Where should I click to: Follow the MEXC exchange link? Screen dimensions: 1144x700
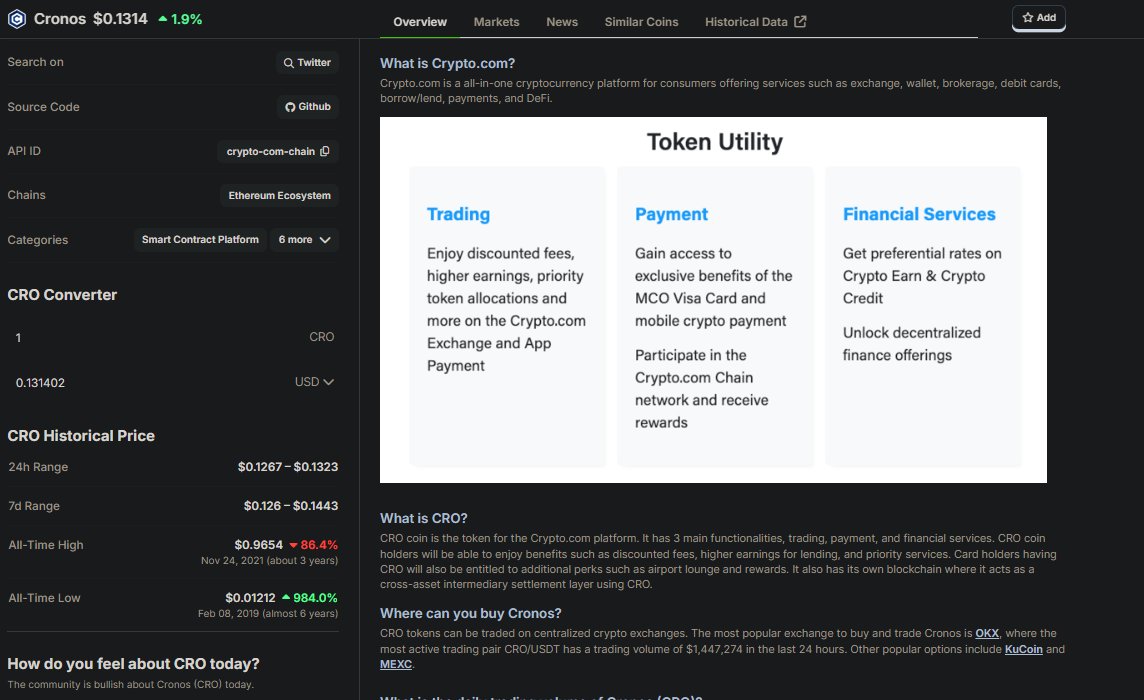pos(395,664)
